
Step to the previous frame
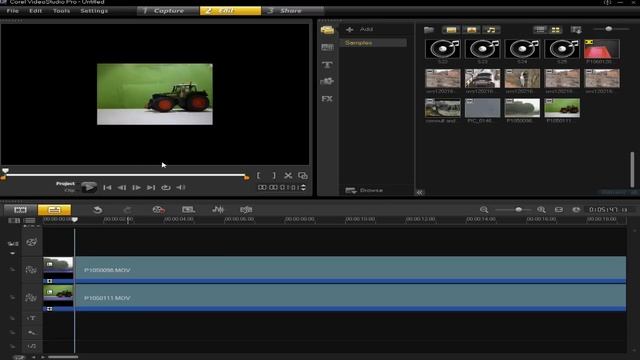[122, 187]
